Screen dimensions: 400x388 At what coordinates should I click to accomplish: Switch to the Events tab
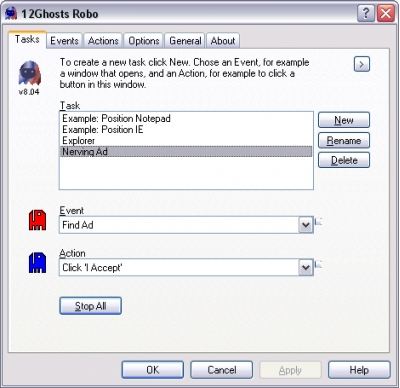click(64, 41)
